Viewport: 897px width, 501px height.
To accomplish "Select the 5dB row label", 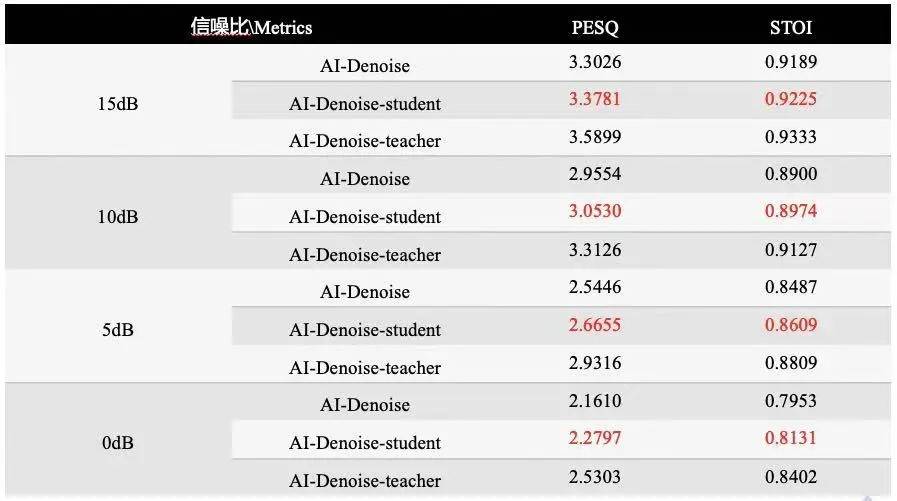I will click(x=119, y=330).
